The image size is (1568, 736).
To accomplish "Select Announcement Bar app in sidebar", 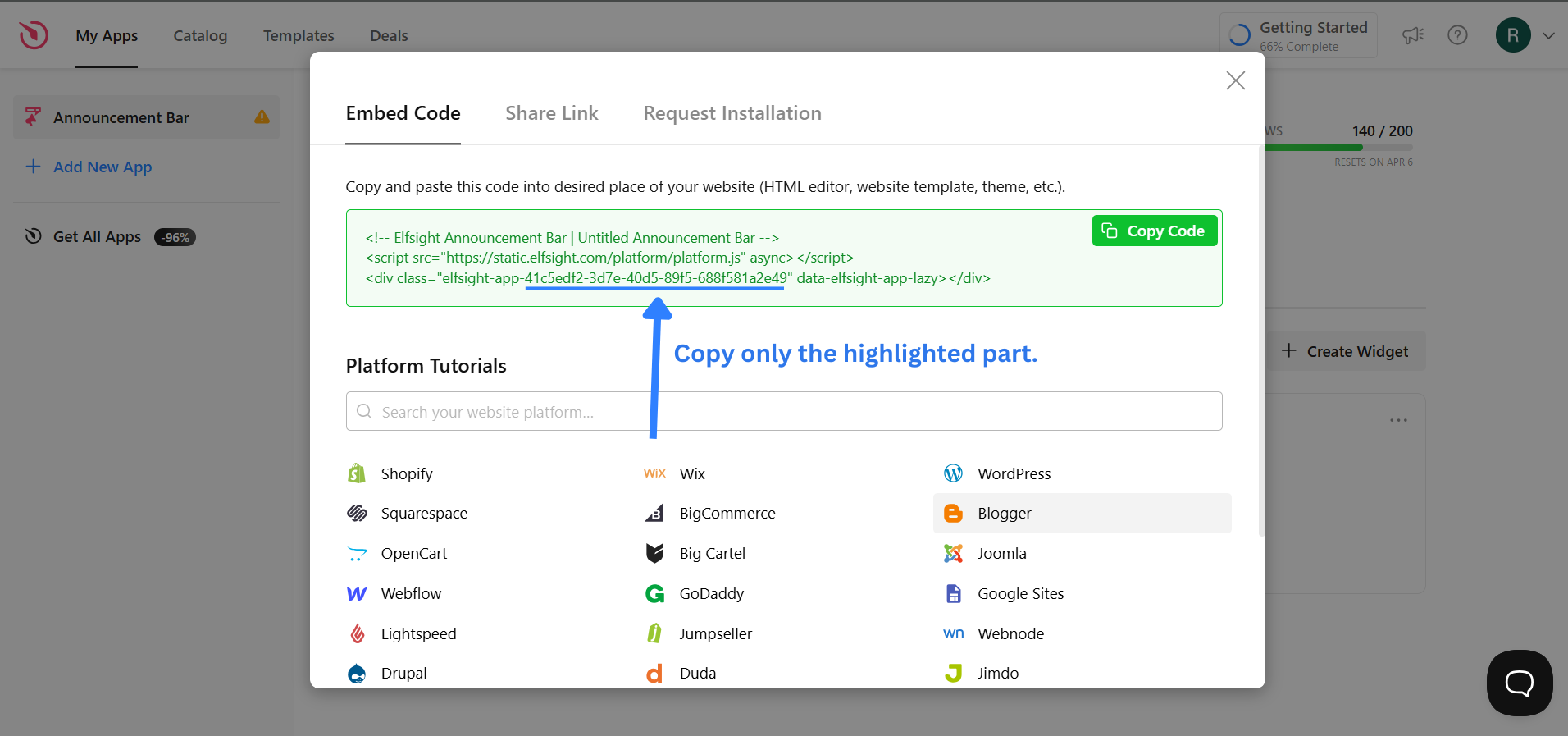I will click(146, 117).
